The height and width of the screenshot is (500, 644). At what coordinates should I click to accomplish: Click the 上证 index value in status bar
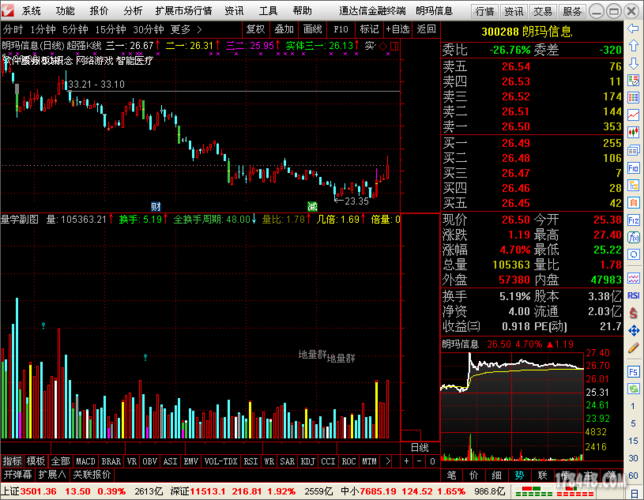[x=38, y=491]
